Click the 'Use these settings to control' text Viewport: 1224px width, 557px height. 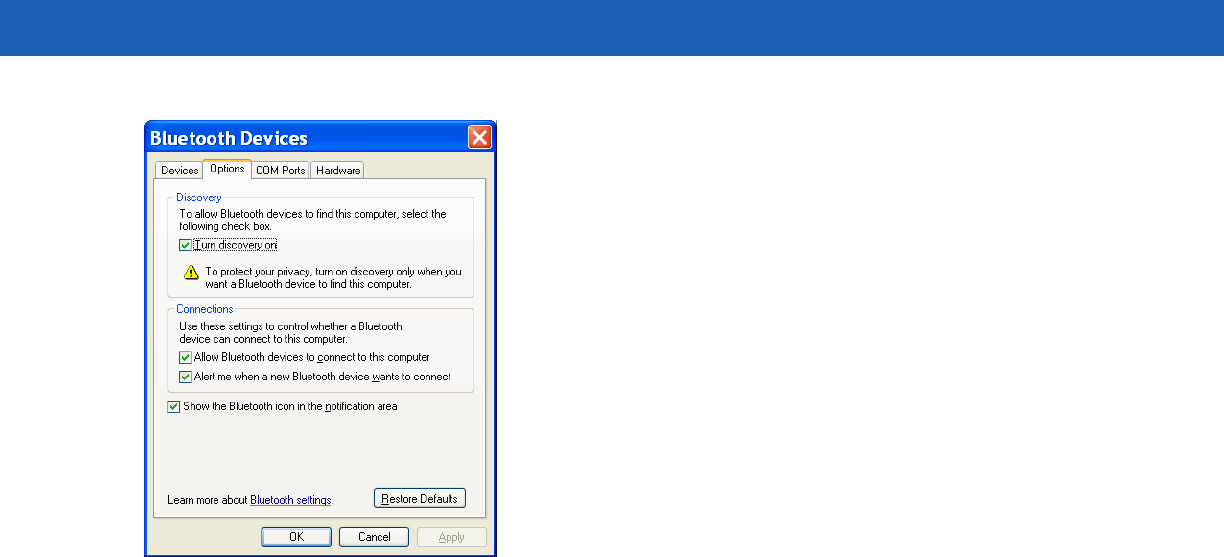pos(291,333)
